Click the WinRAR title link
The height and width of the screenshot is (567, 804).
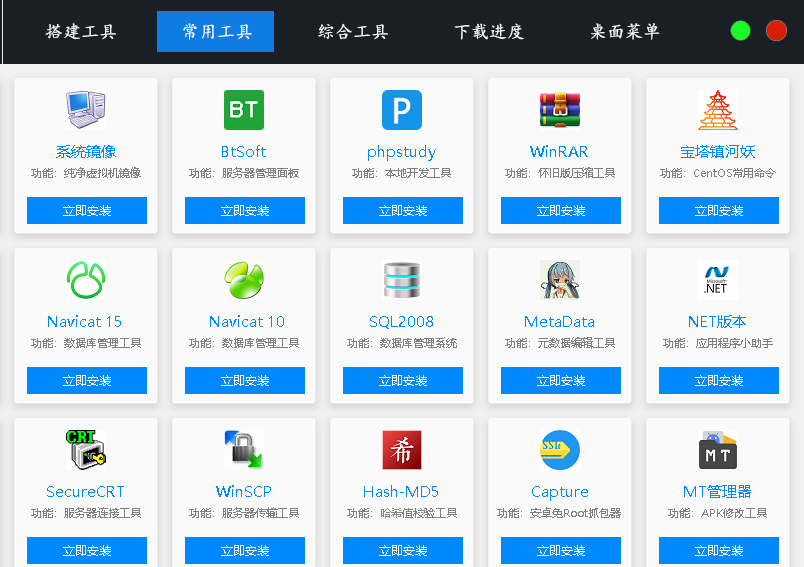[x=559, y=152]
